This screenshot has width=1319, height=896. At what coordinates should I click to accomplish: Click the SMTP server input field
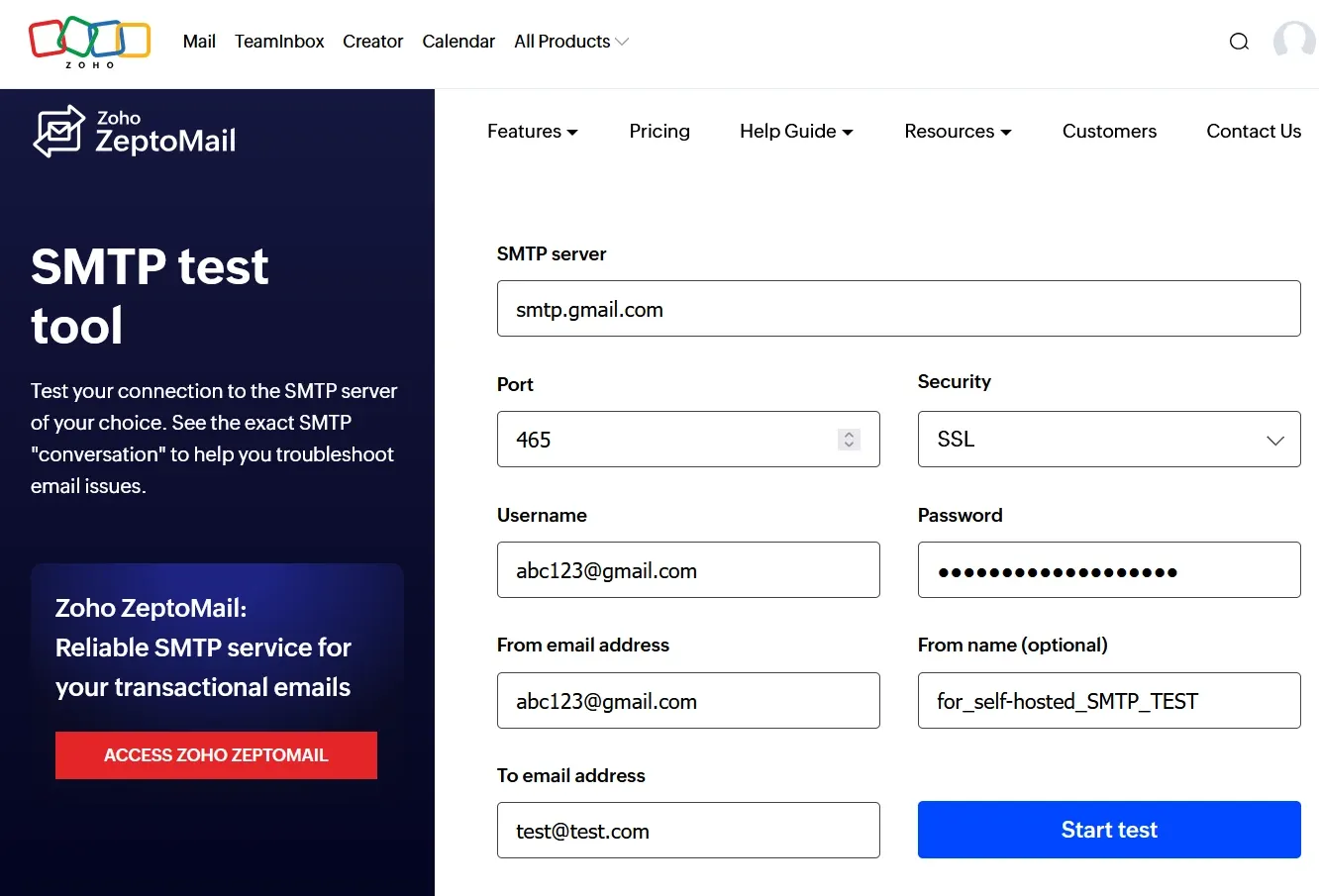pos(898,309)
